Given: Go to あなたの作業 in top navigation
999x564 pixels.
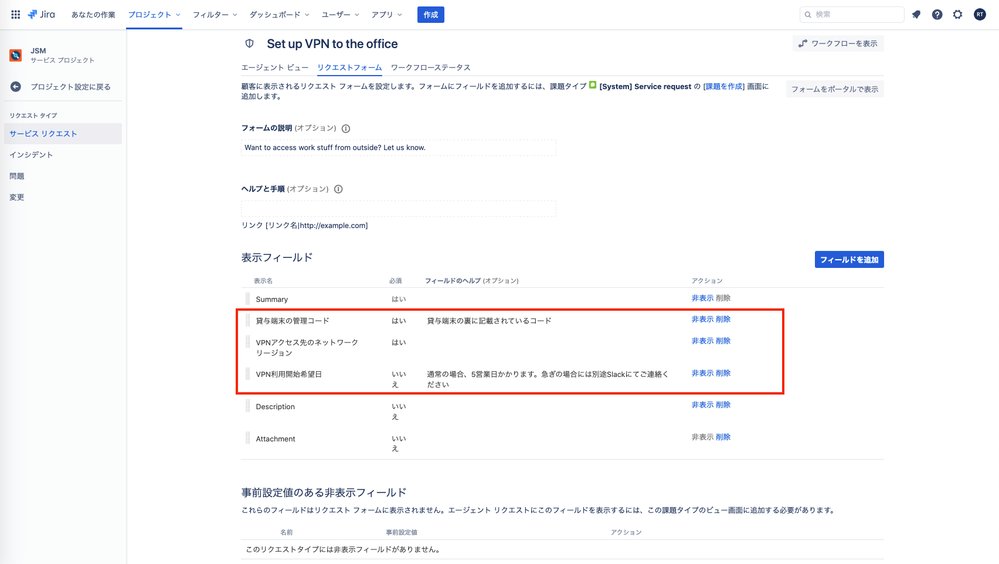Looking at the screenshot, I should 93,15.
